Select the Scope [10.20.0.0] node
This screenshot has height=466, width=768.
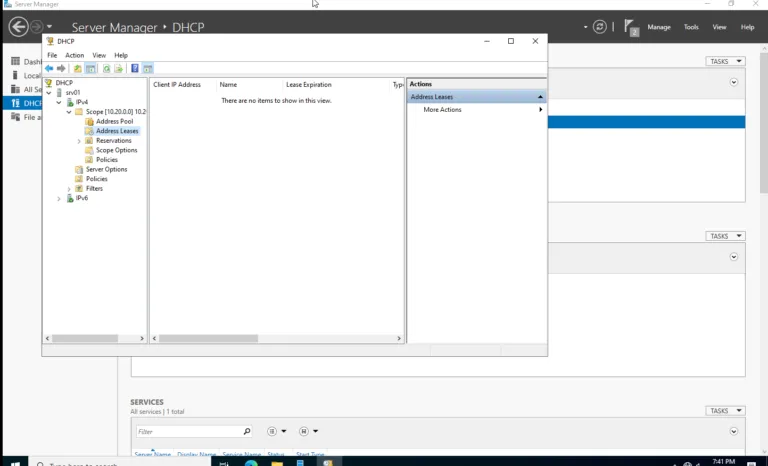click(116, 112)
